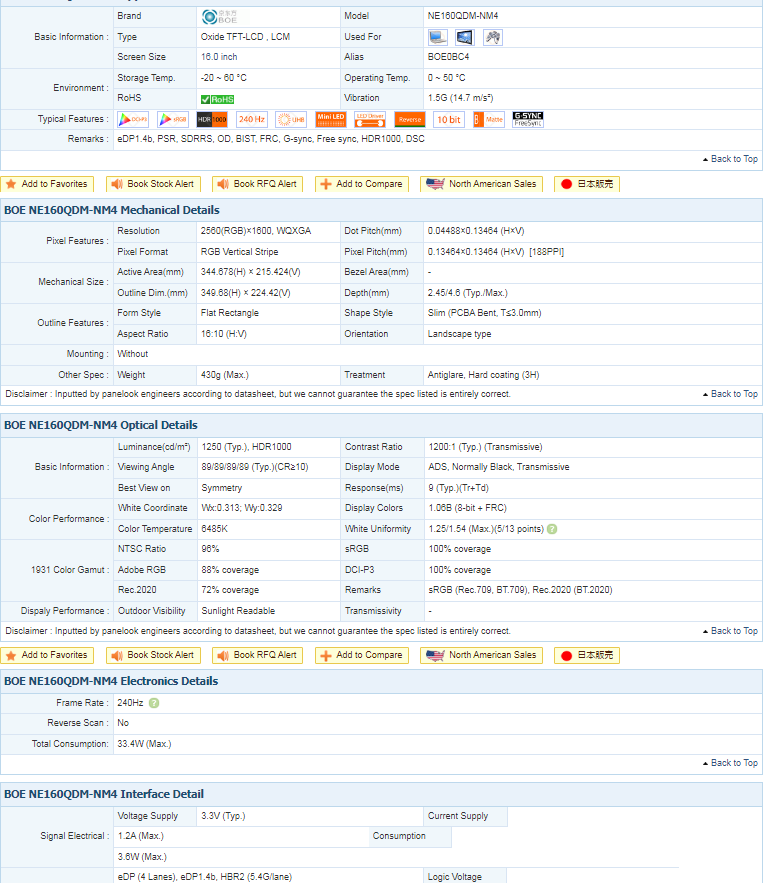
Task: Add to Compare above Electronics Details
Action: 362,655
